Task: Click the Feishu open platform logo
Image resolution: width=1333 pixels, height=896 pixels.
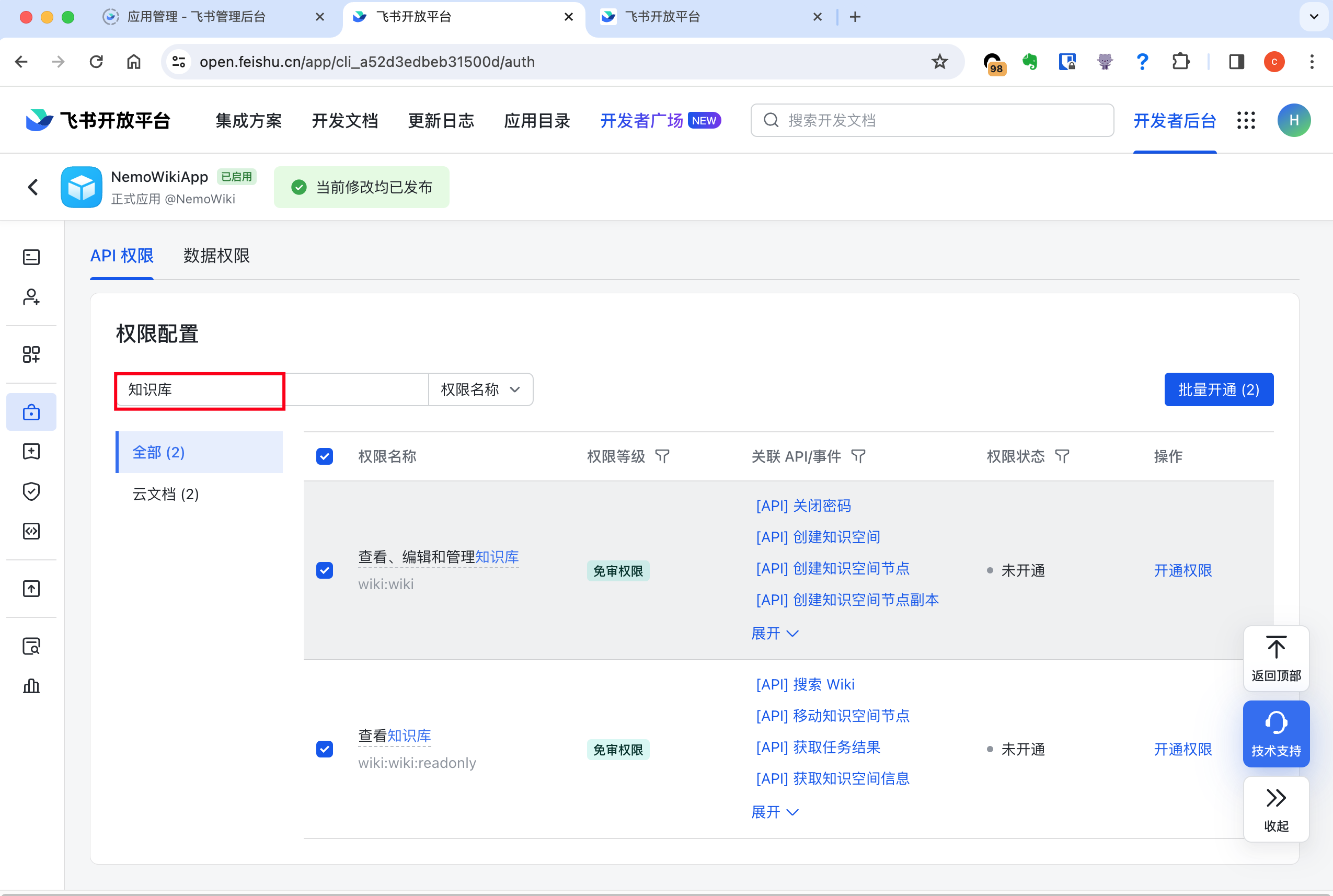Action: 98,121
